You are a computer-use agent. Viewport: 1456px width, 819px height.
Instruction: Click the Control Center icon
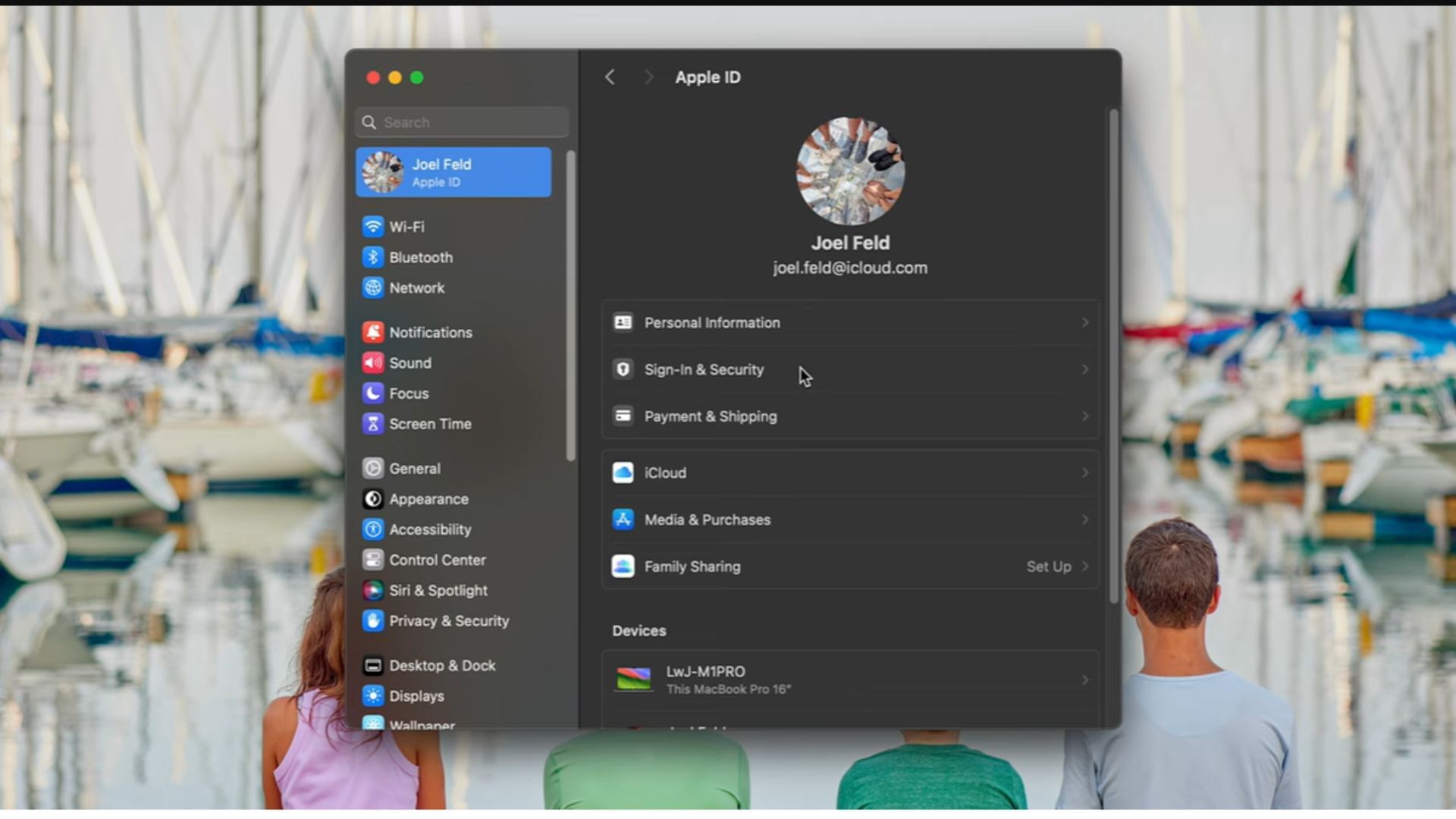[x=372, y=560]
